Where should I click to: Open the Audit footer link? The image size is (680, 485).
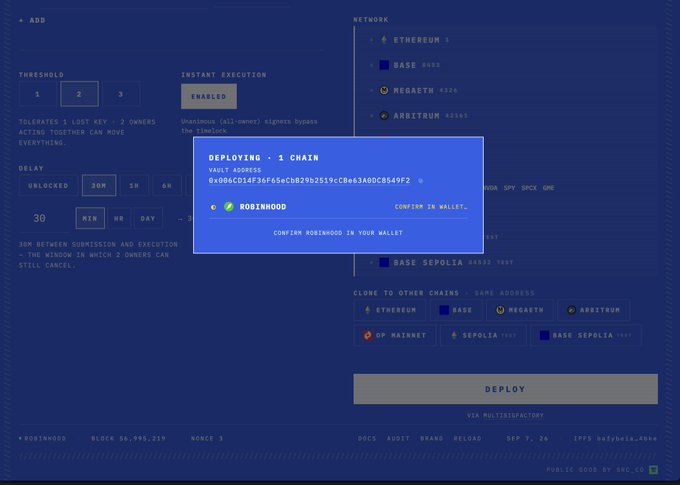(x=398, y=439)
